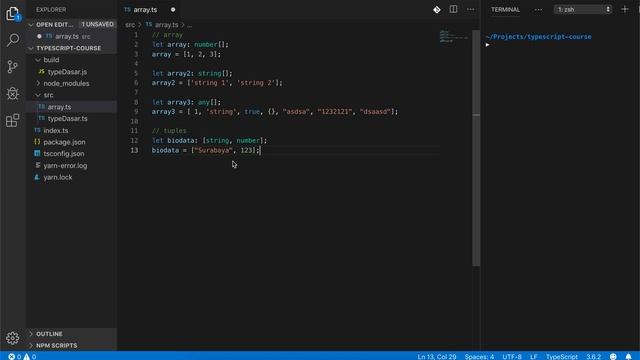The width and height of the screenshot is (640, 360).
Task: Expand the NPM Scripts section
Action: coord(71,345)
